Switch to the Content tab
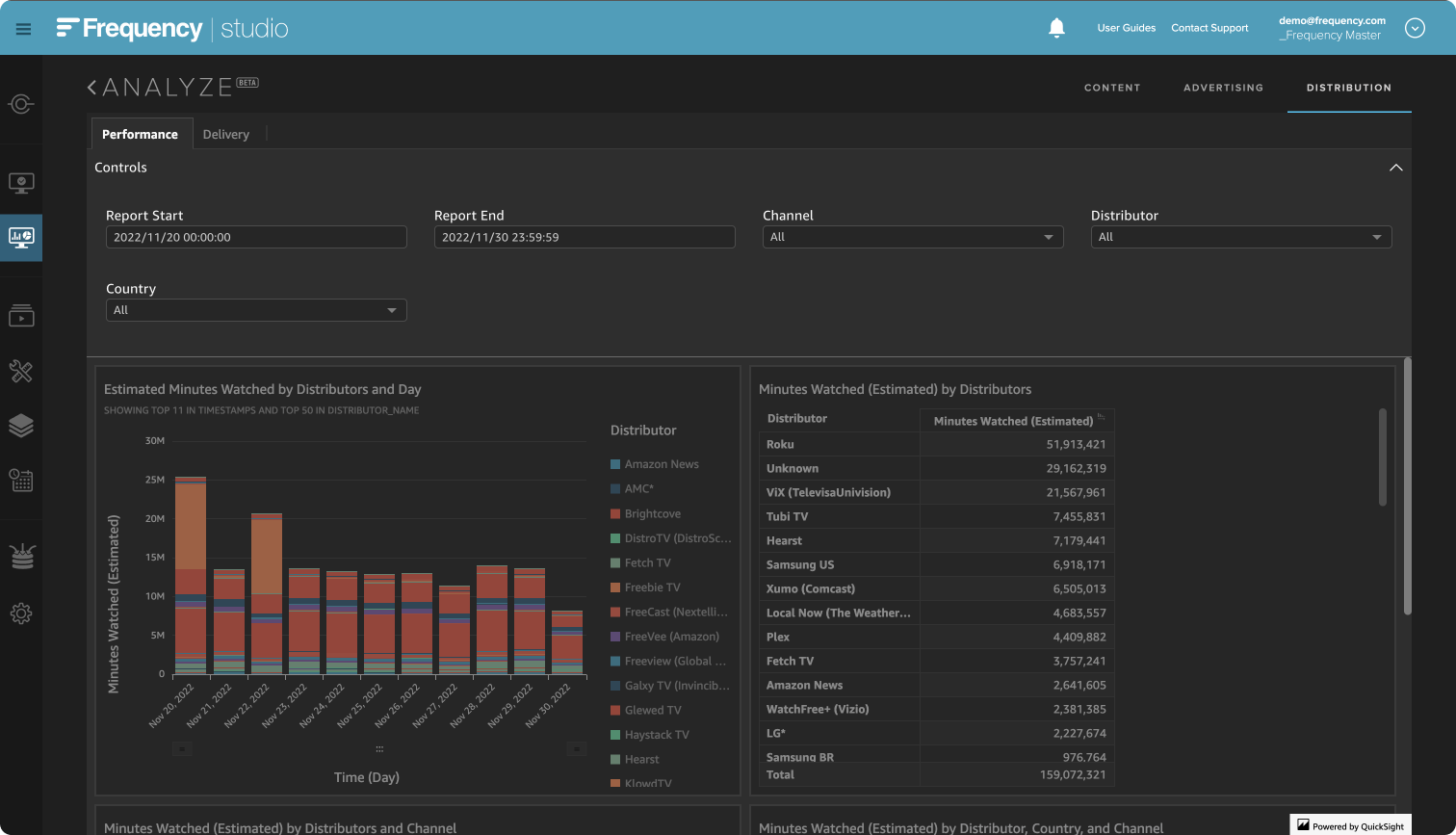The width and height of the screenshot is (1456, 835). tap(1112, 88)
